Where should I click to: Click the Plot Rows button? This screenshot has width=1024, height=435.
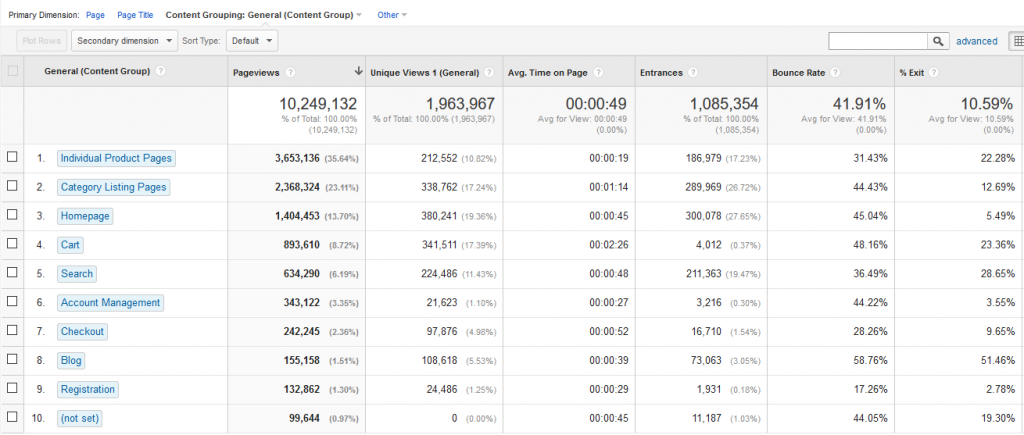pos(42,40)
